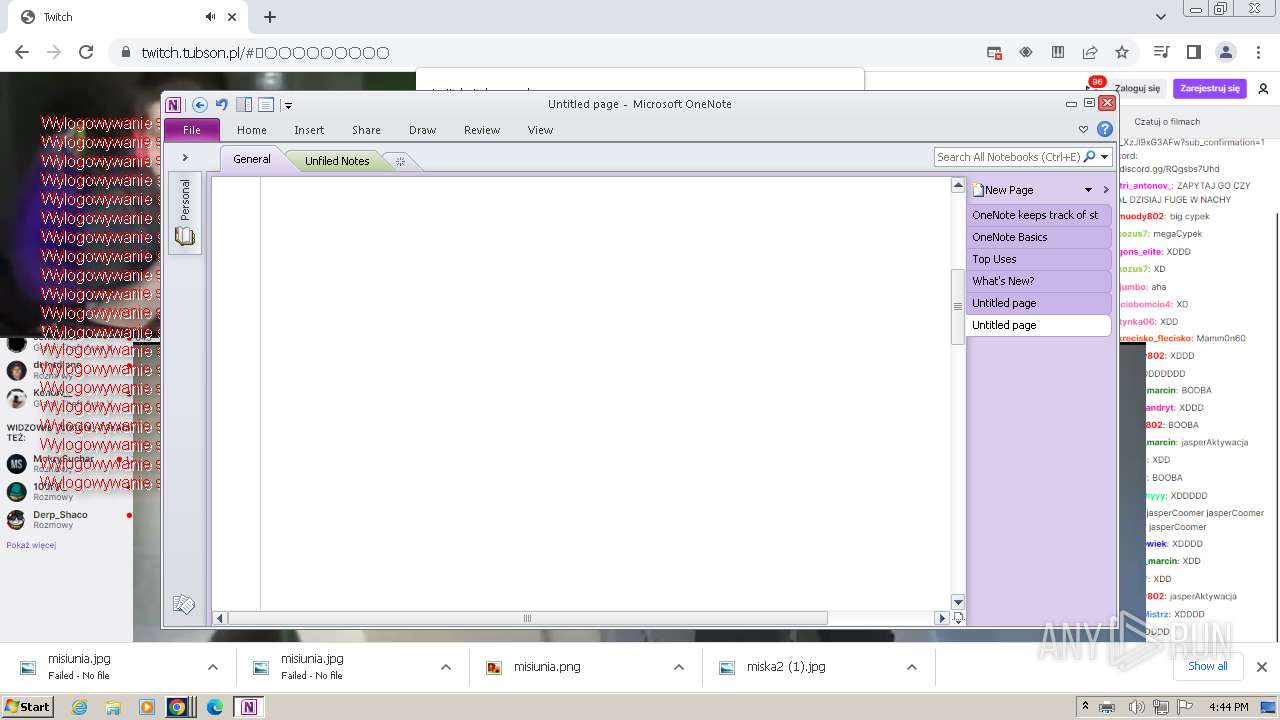Open the Share ribbon tab
The width and height of the screenshot is (1280, 720).
pos(366,130)
